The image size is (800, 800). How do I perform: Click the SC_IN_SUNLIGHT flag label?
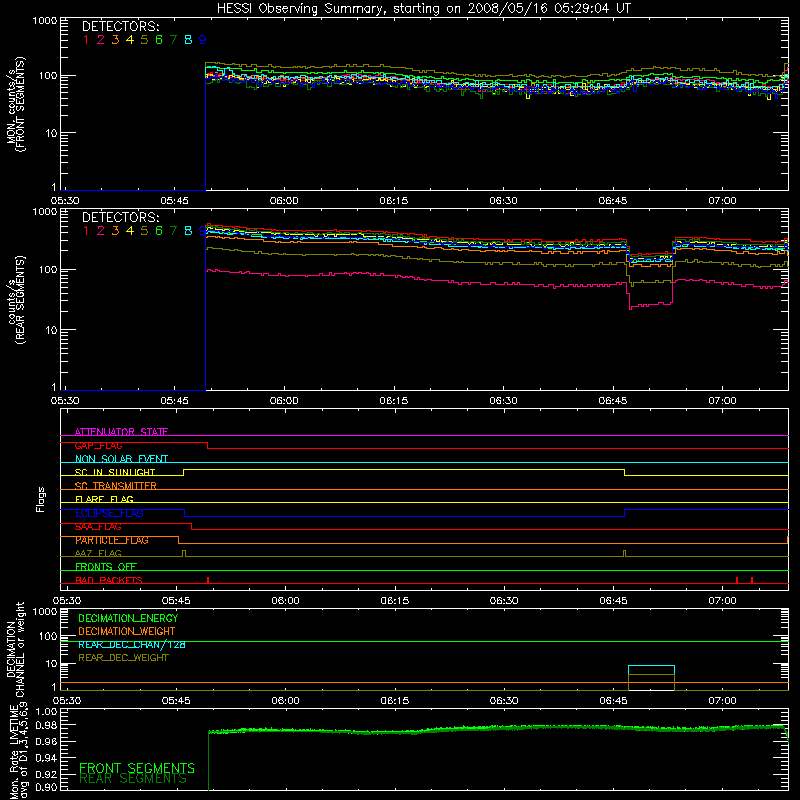115,472
